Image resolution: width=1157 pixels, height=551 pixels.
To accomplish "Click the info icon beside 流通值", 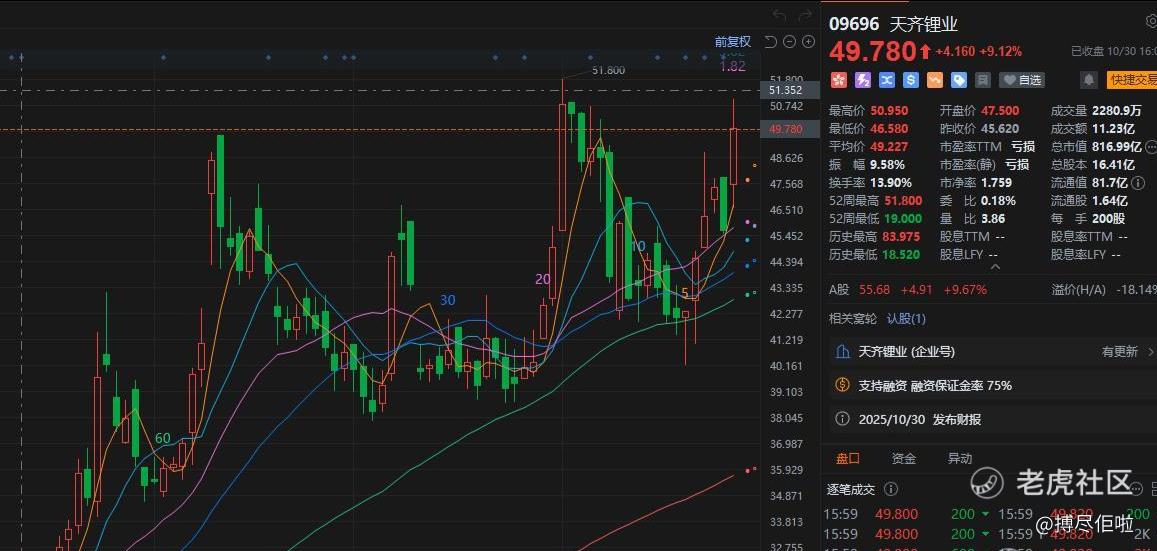I will point(1139,182).
